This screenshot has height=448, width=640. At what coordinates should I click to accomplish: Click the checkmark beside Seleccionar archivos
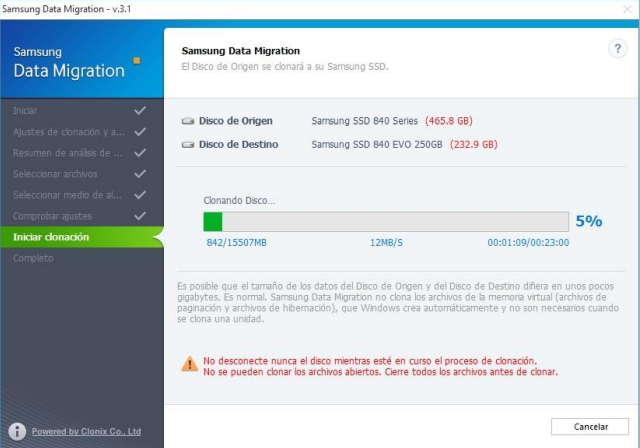point(140,174)
